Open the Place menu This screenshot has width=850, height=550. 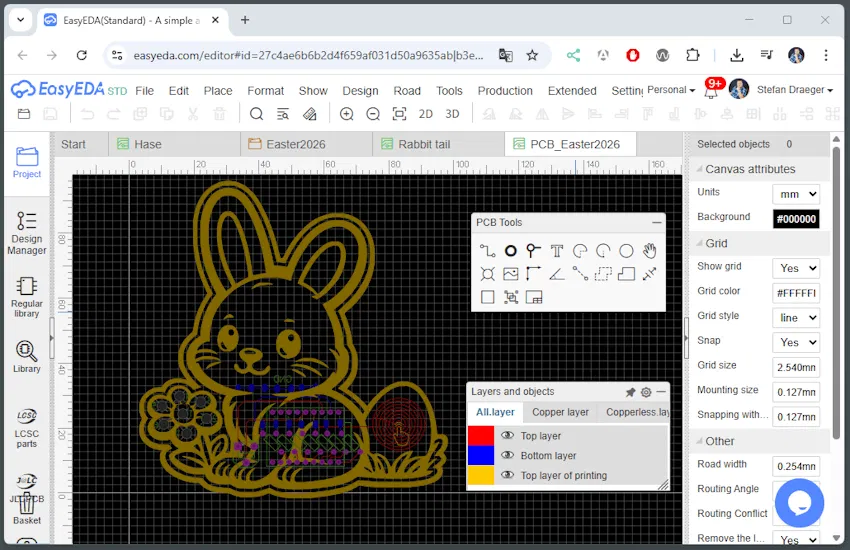pyautogui.click(x=218, y=90)
